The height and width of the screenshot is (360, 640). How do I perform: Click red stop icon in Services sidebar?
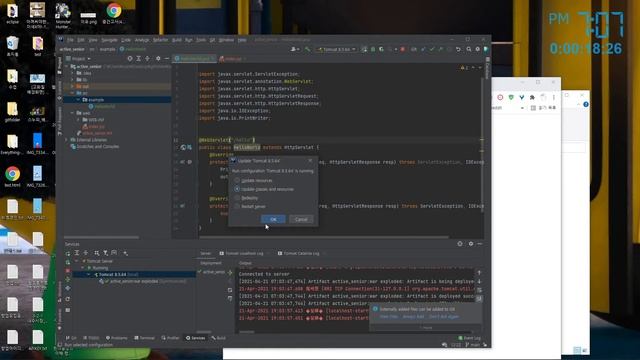pyautogui.click(x=68, y=271)
